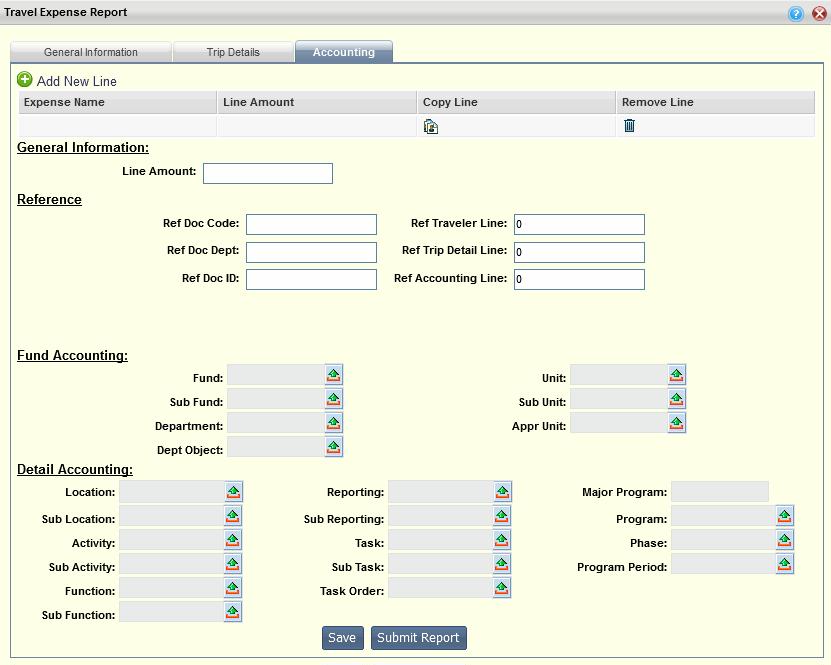Viewport: 831px width, 665px height.
Task: Click the Submit Report button
Action: point(419,637)
